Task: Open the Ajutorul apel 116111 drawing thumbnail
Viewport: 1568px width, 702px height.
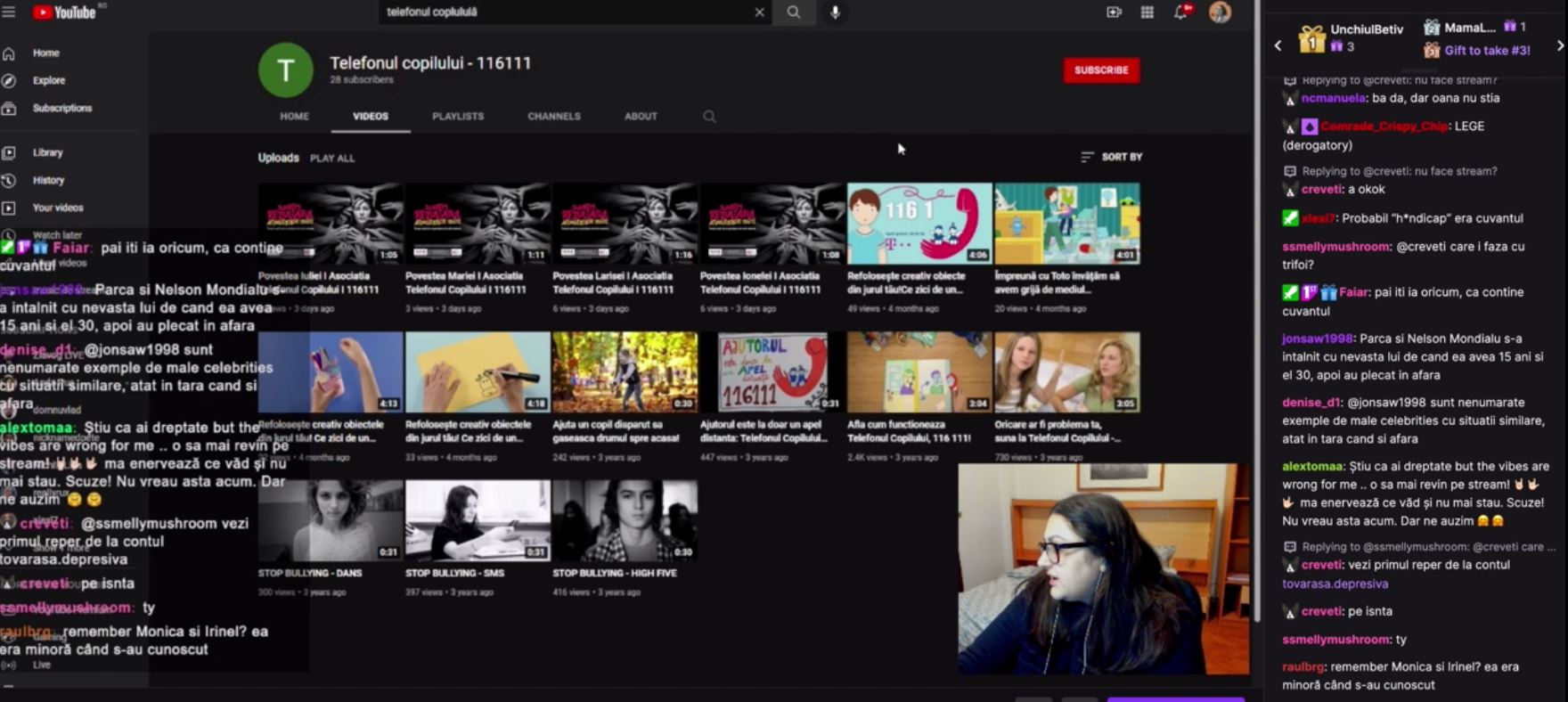Action: click(772, 371)
